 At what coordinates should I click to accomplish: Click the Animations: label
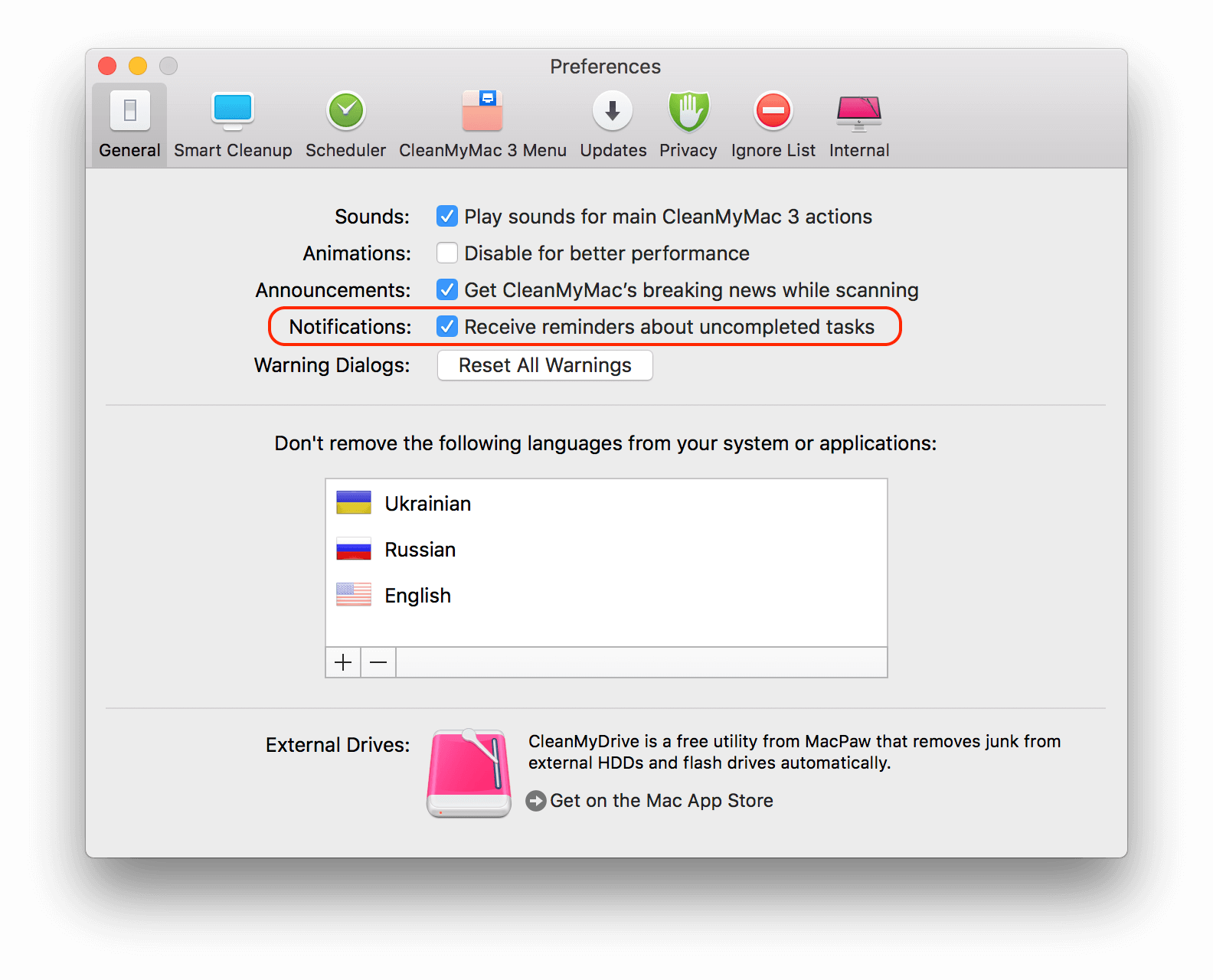[x=357, y=253]
